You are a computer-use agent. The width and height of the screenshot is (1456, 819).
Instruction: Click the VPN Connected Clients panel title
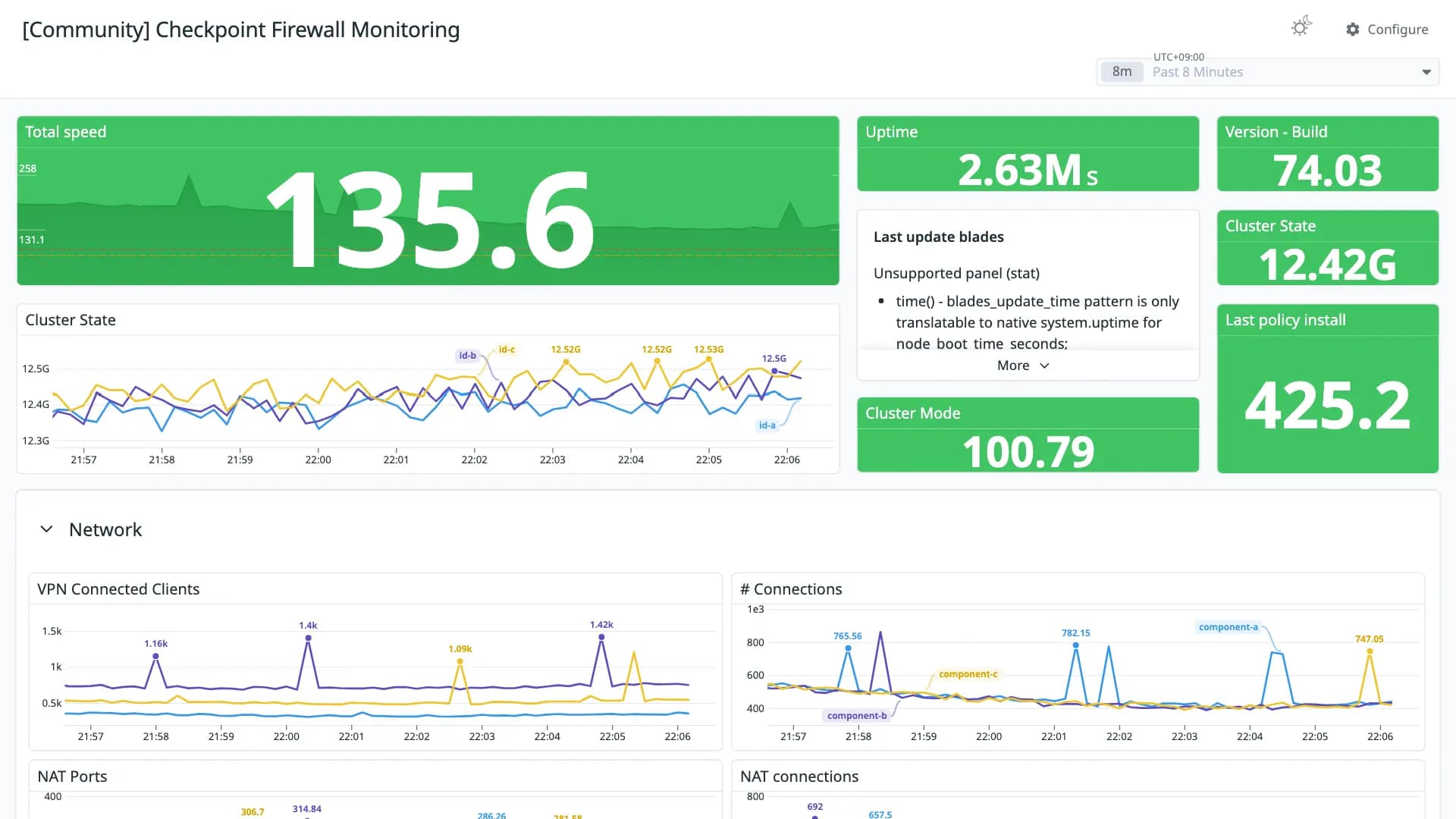tap(118, 589)
